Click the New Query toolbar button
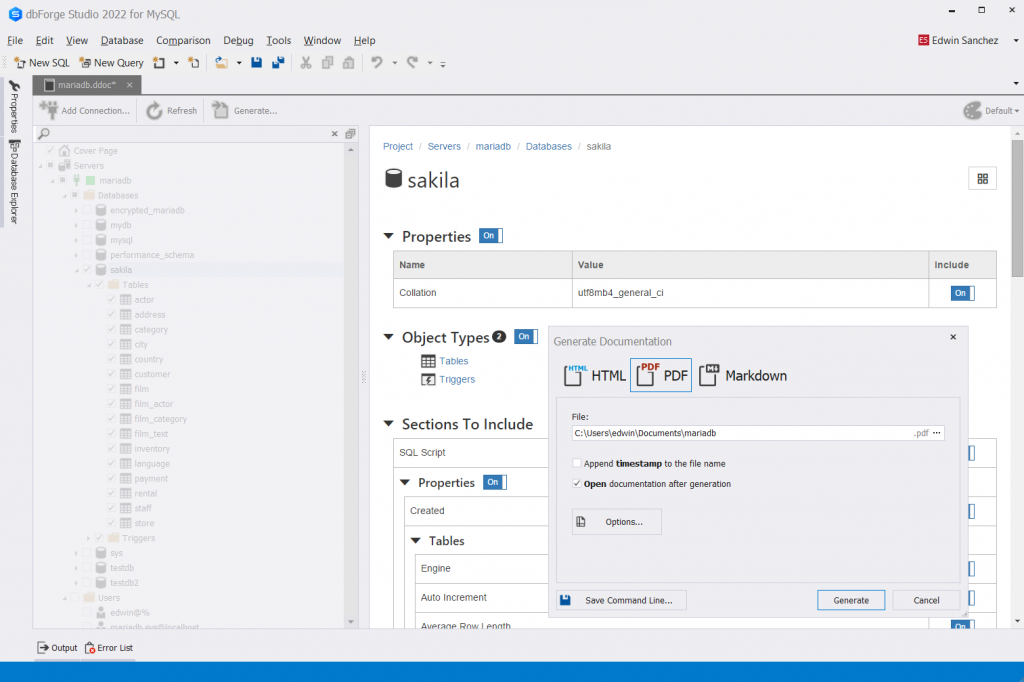Screen dimensions: 1024x682 [x=111, y=63]
